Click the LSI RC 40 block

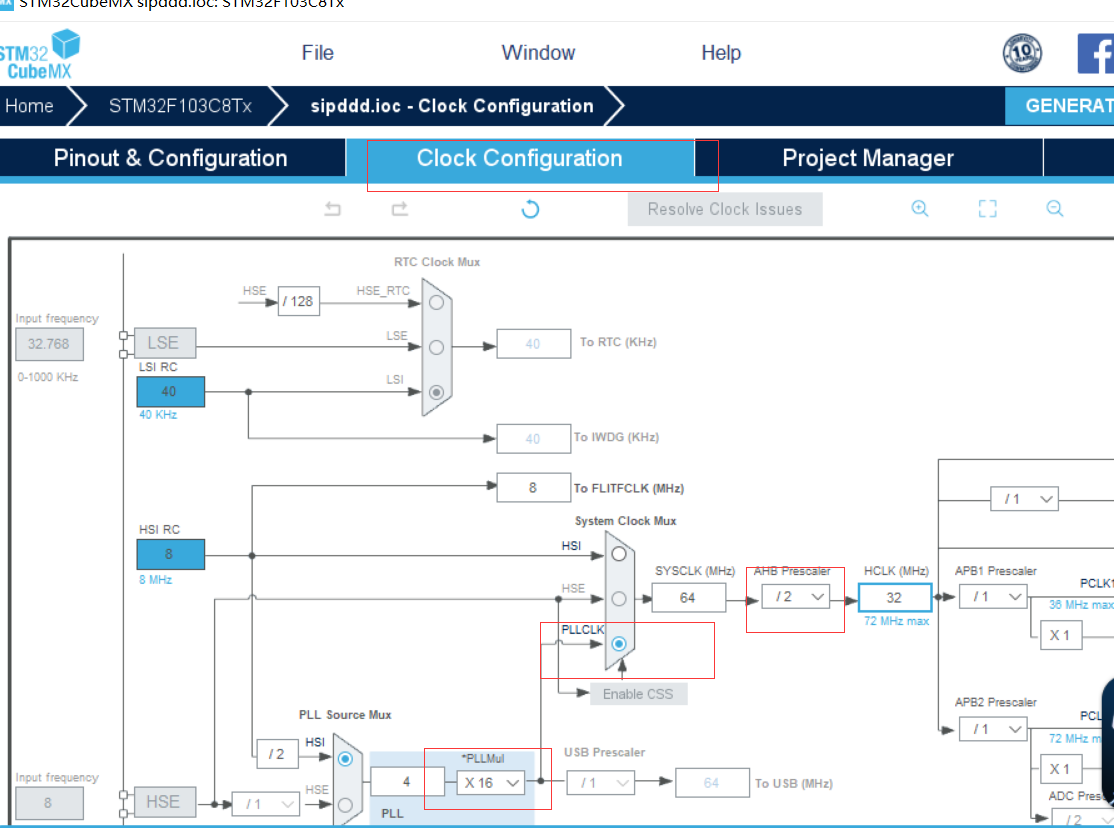(171, 392)
